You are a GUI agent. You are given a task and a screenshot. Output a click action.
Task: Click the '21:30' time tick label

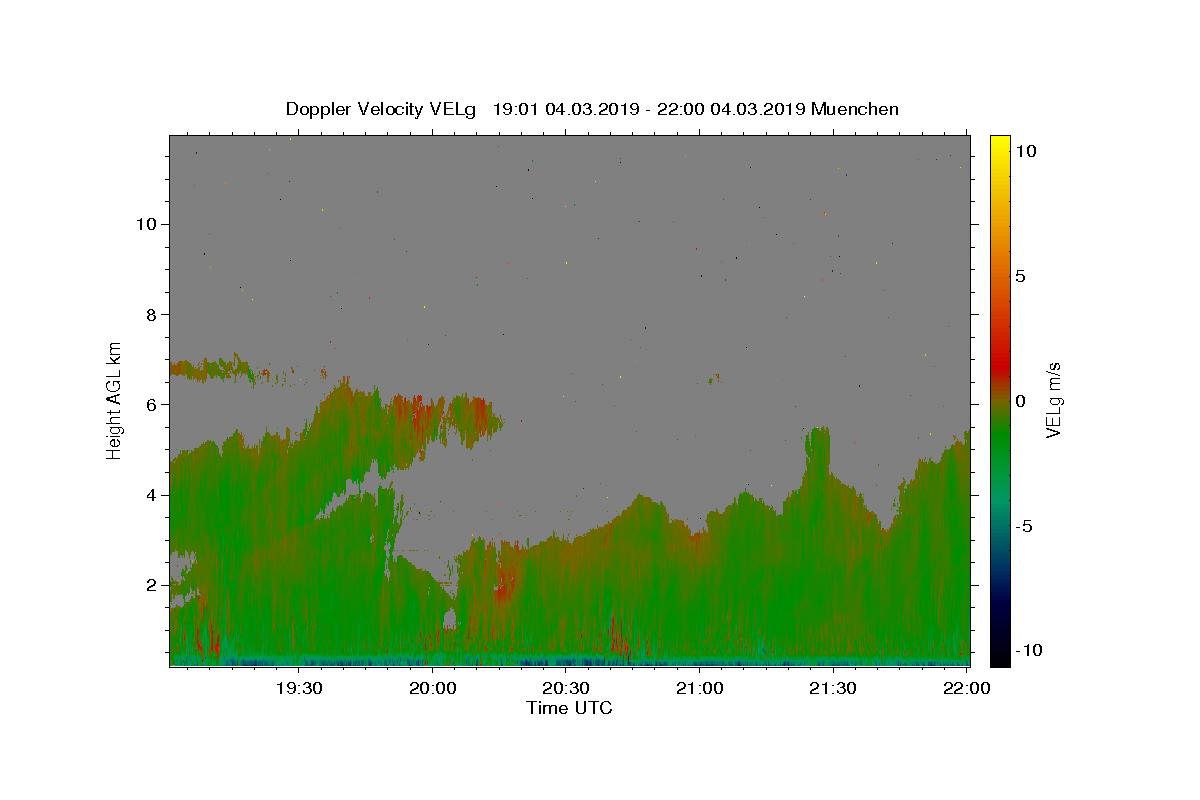[833, 688]
